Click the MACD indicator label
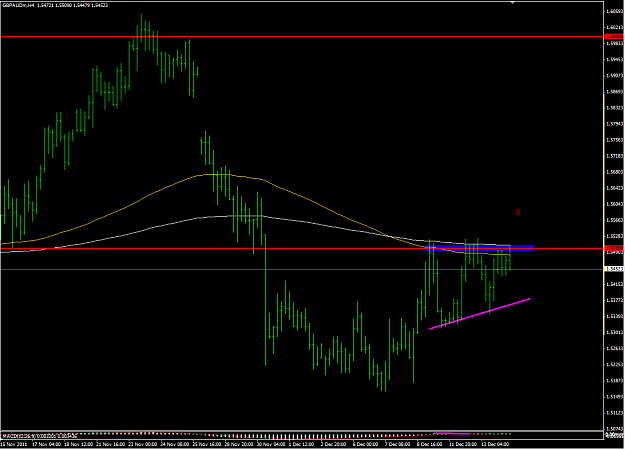Viewport: 625px width, 449px height. pos(40,435)
